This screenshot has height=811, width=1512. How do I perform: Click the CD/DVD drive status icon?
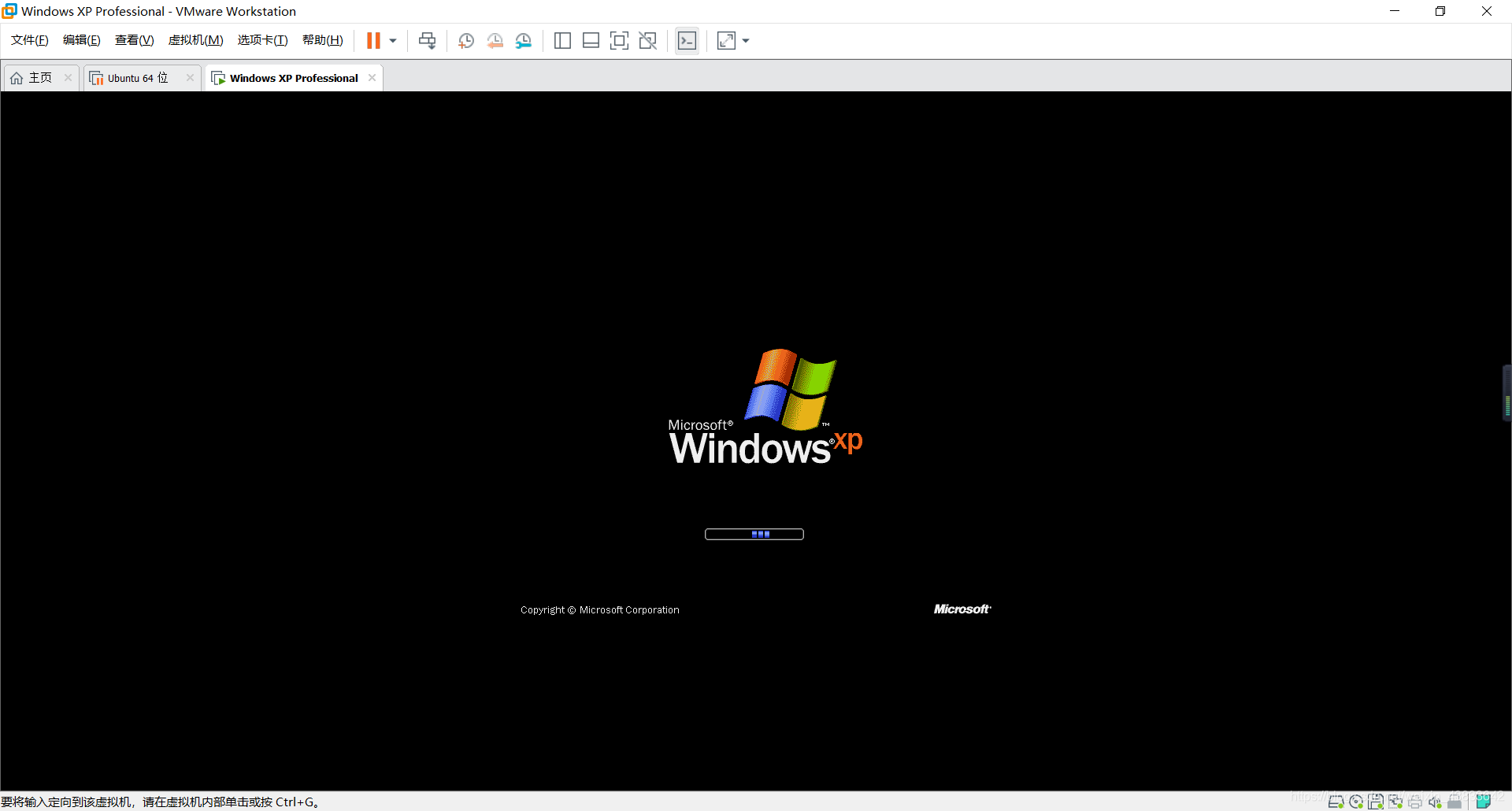[x=1356, y=802]
